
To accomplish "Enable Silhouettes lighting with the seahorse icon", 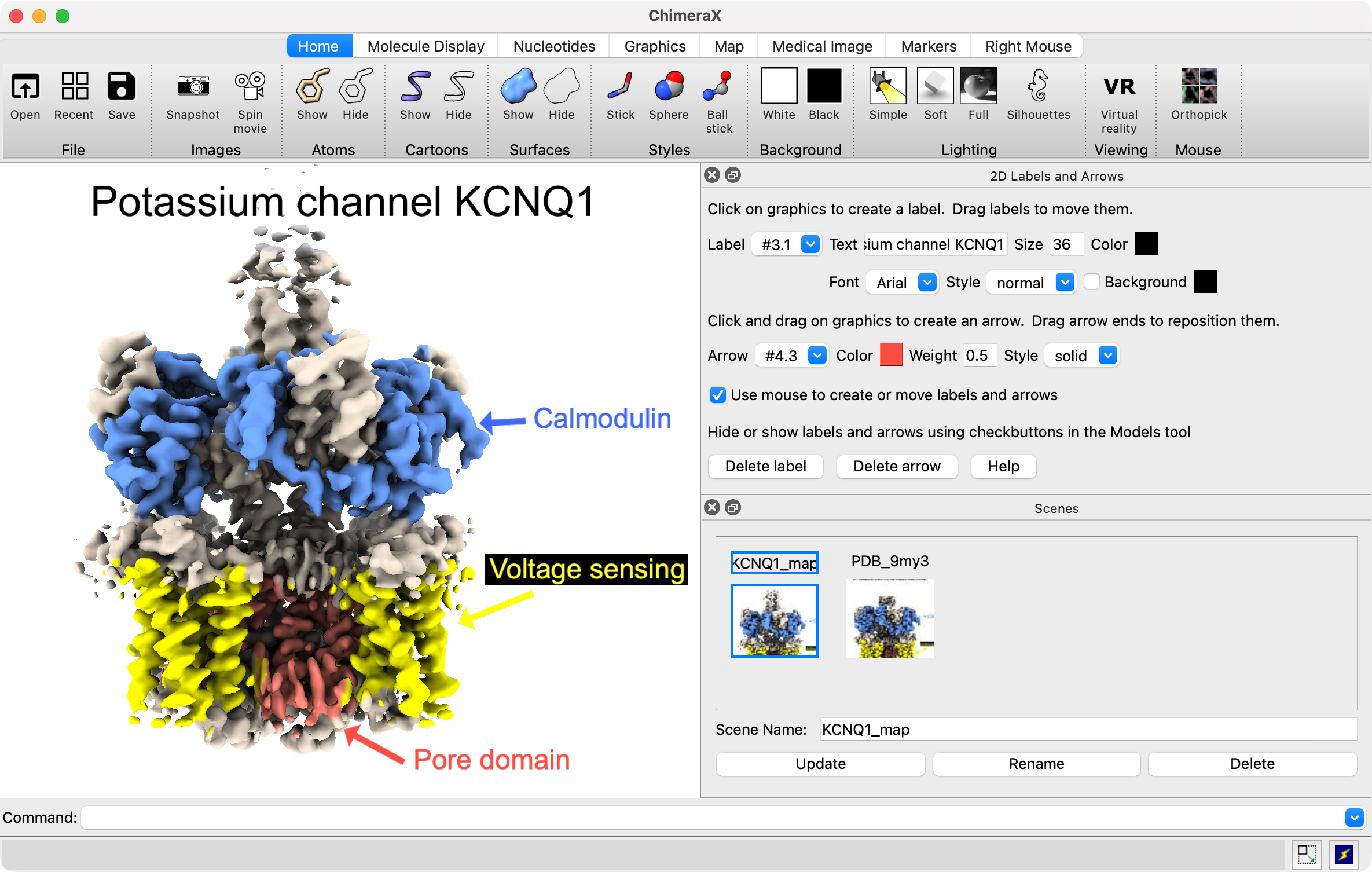I will click(1038, 87).
